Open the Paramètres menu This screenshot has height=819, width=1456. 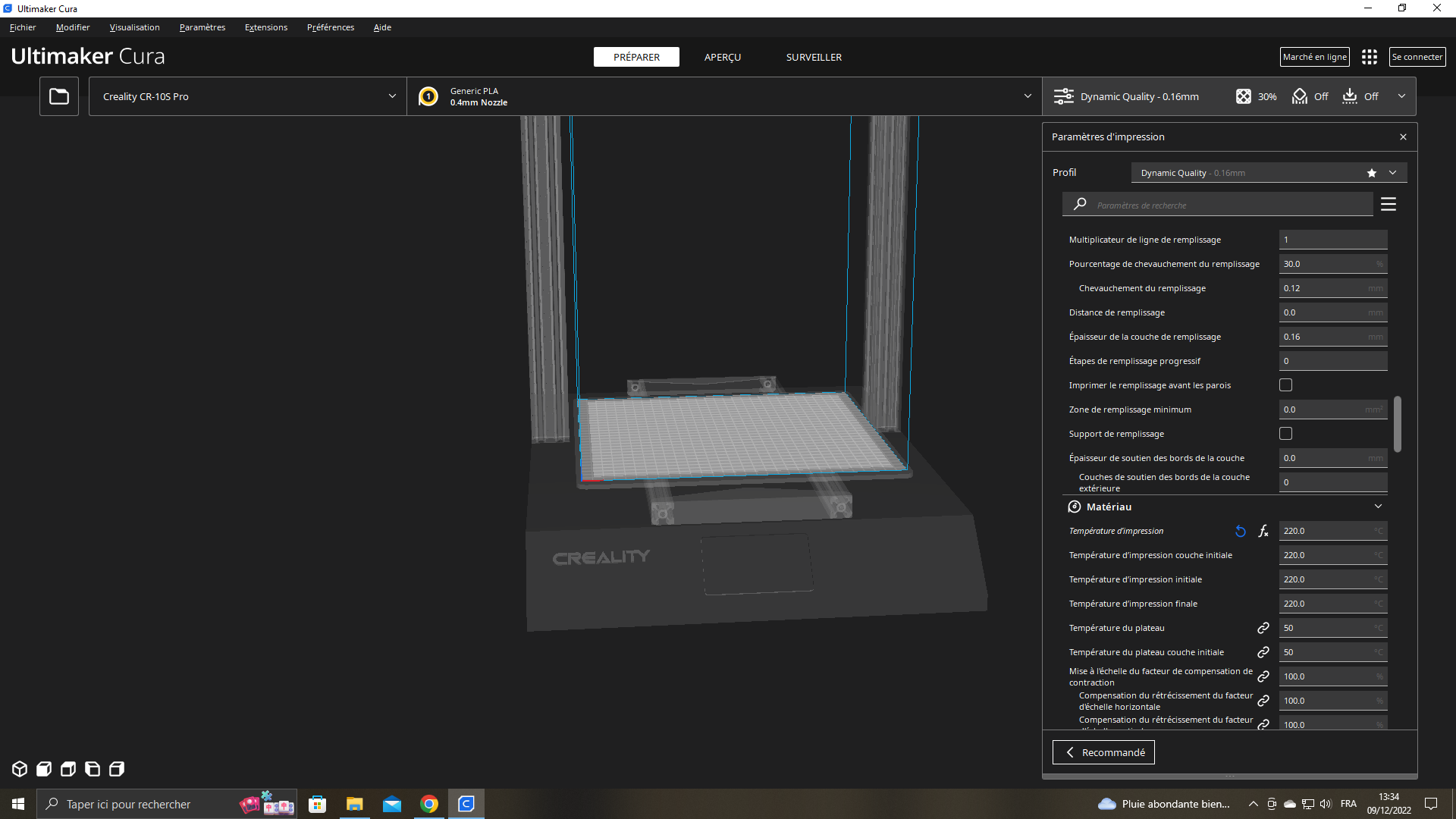202,27
